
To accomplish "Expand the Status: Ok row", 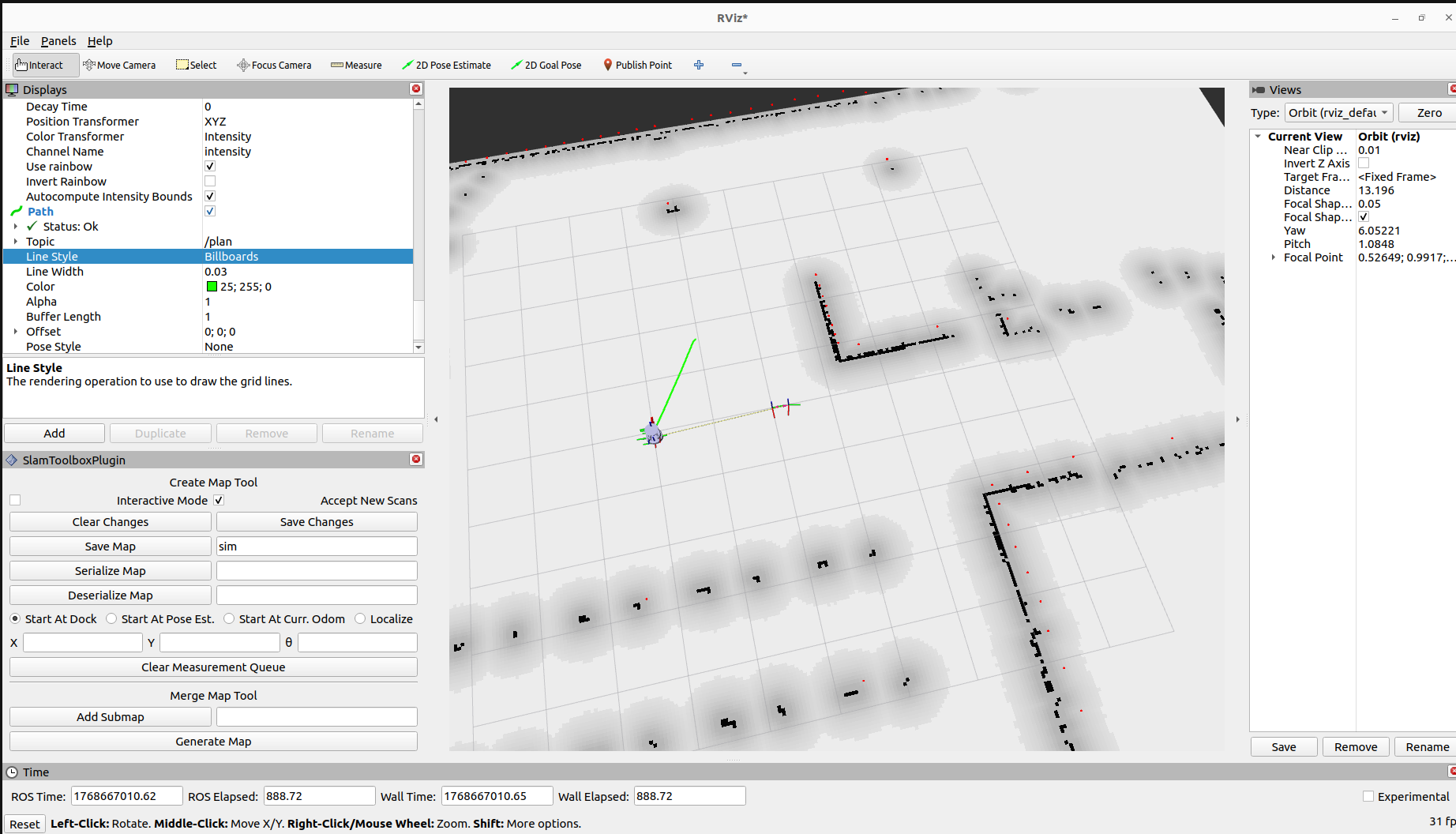I will pyautogui.click(x=16, y=227).
